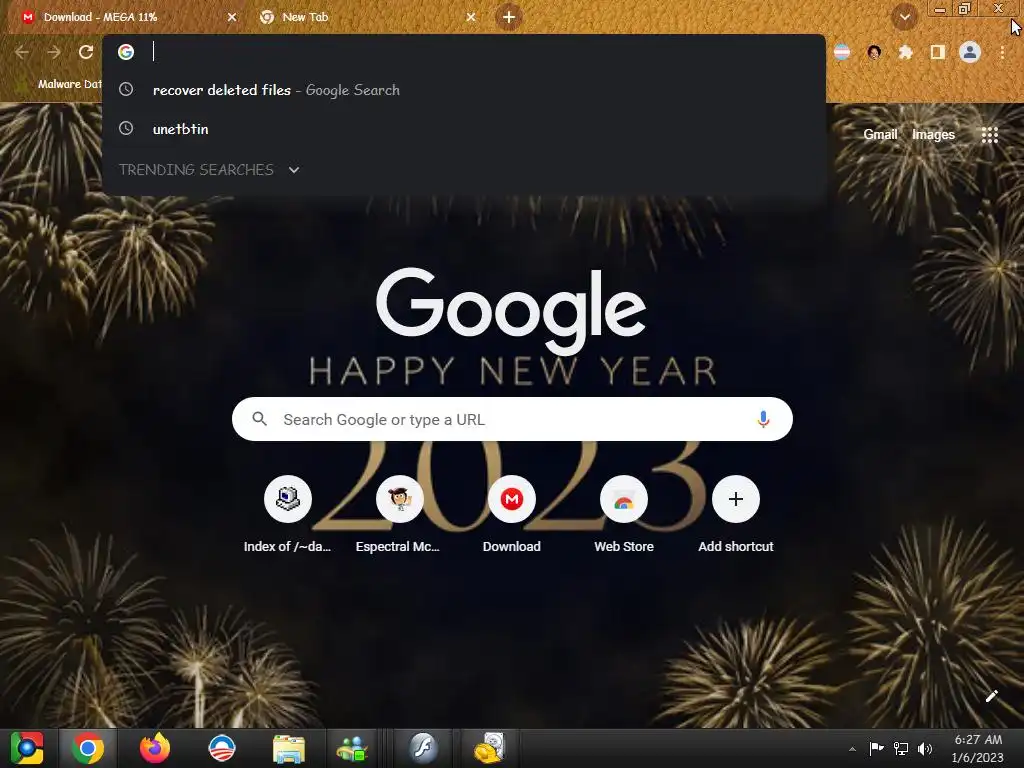Image resolution: width=1024 pixels, height=768 pixels.
Task: Click the magnifier icon in search box
Action: point(259,419)
